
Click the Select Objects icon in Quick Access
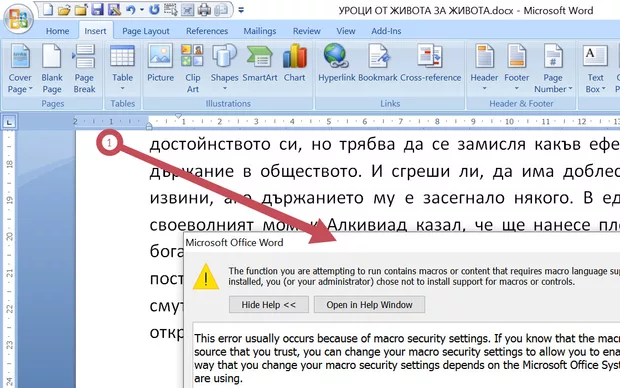click(x=170, y=9)
